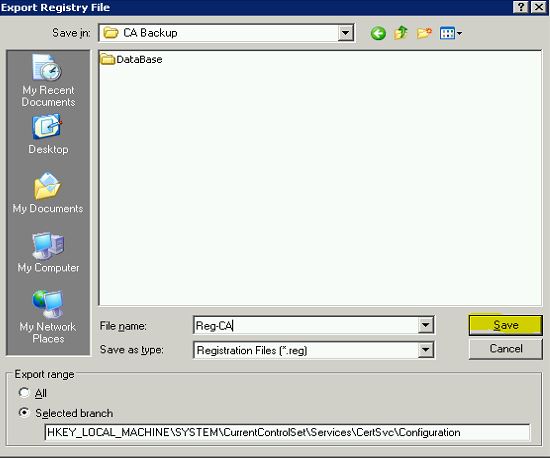Screen dimensions: 550x458
Task: Select the Desktop places shortcut
Action: coord(48,134)
